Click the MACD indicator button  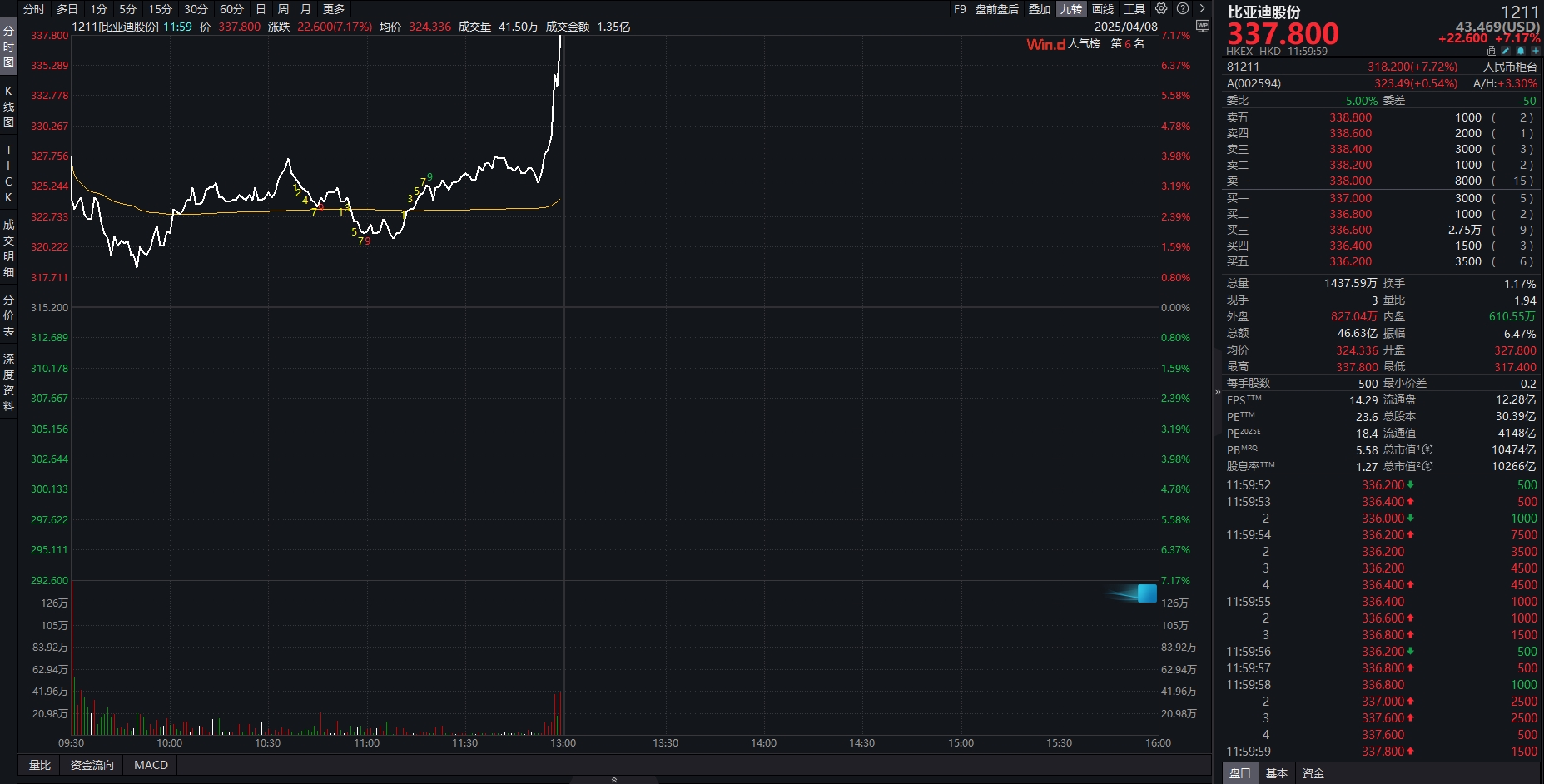[151, 765]
